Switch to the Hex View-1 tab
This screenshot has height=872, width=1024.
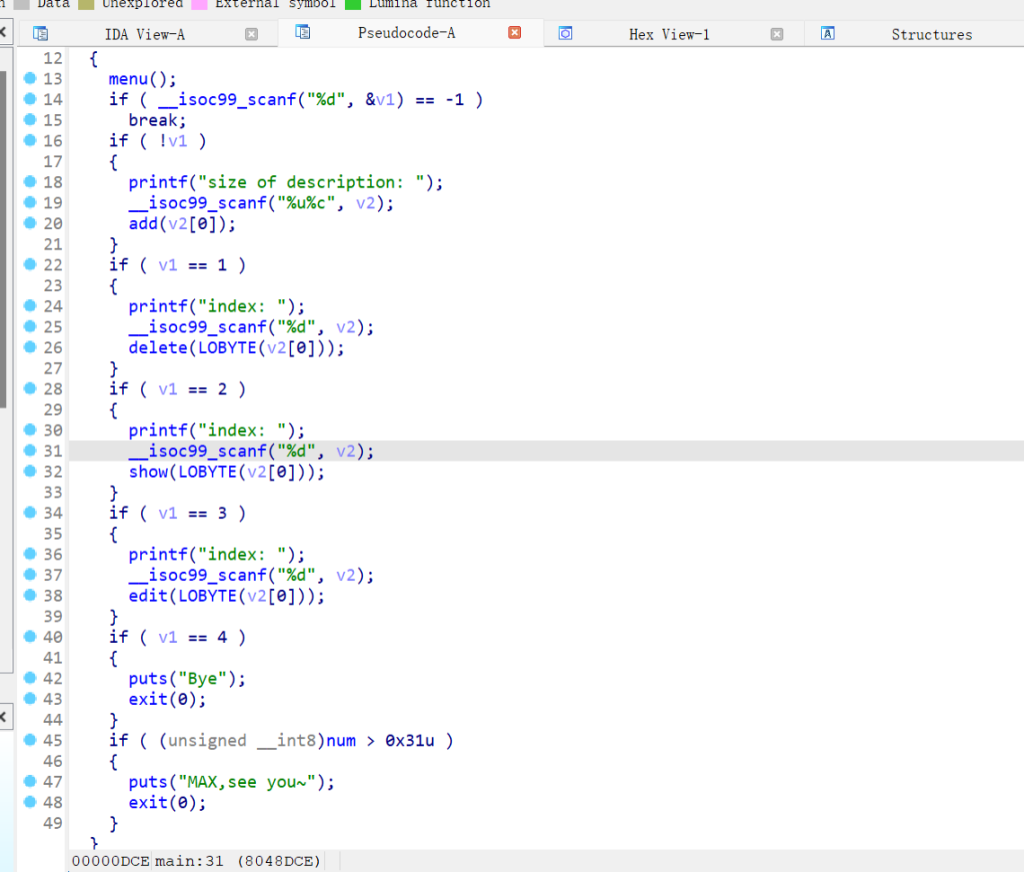tap(668, 34)
